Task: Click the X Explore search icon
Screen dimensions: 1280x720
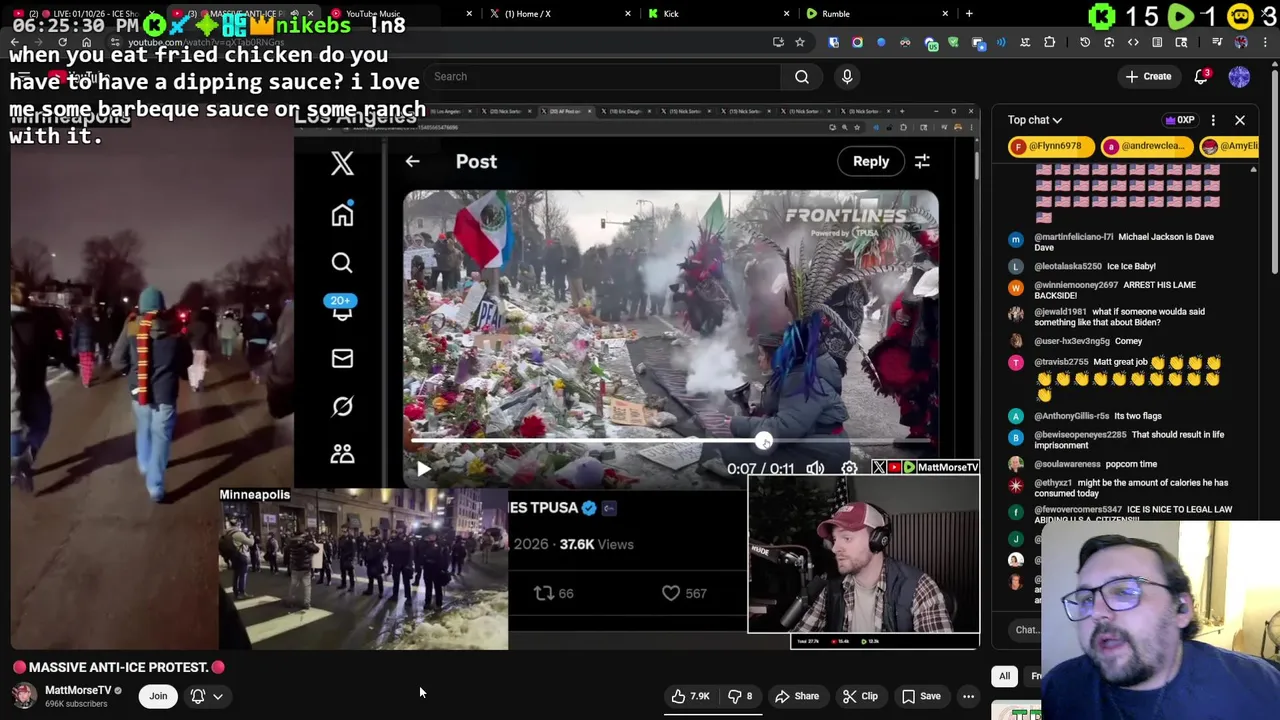Action: click(x=342, y=263)
